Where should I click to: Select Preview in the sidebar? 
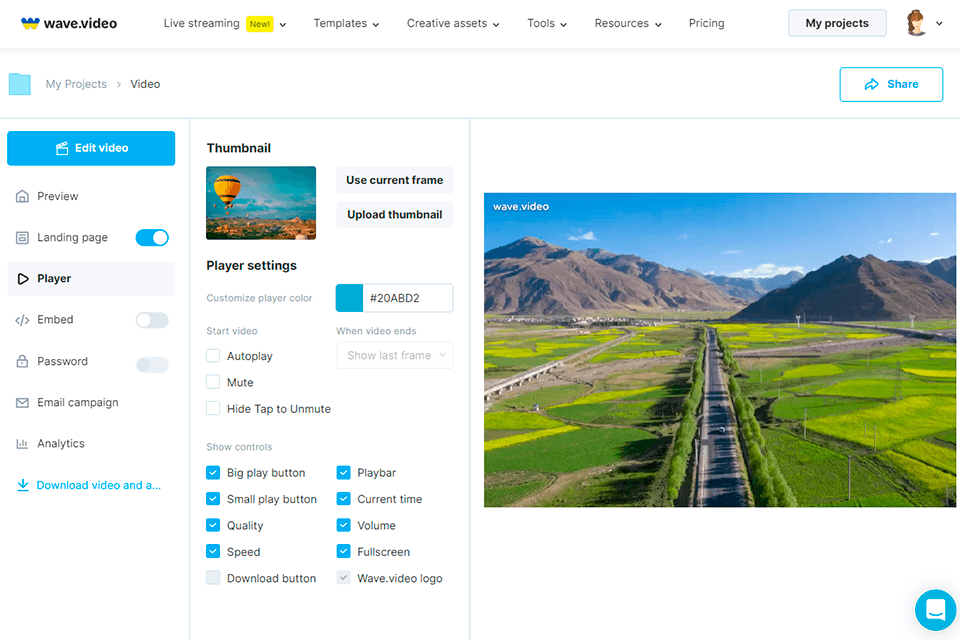pyautogui.click(x=91, y=196)
